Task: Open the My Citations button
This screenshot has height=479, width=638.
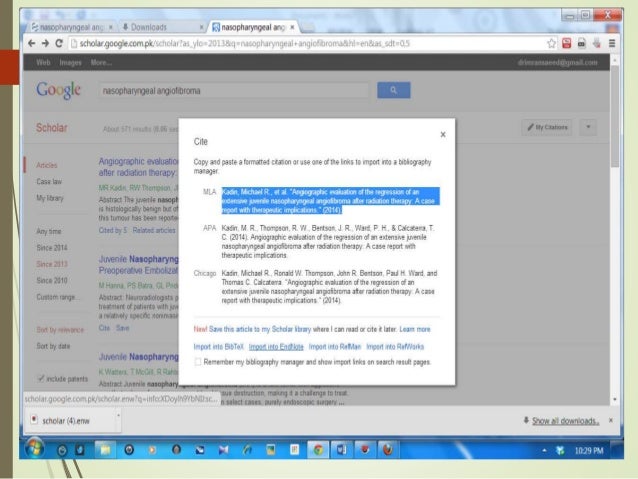Action: pyautogui.click(x=547, y=127)
